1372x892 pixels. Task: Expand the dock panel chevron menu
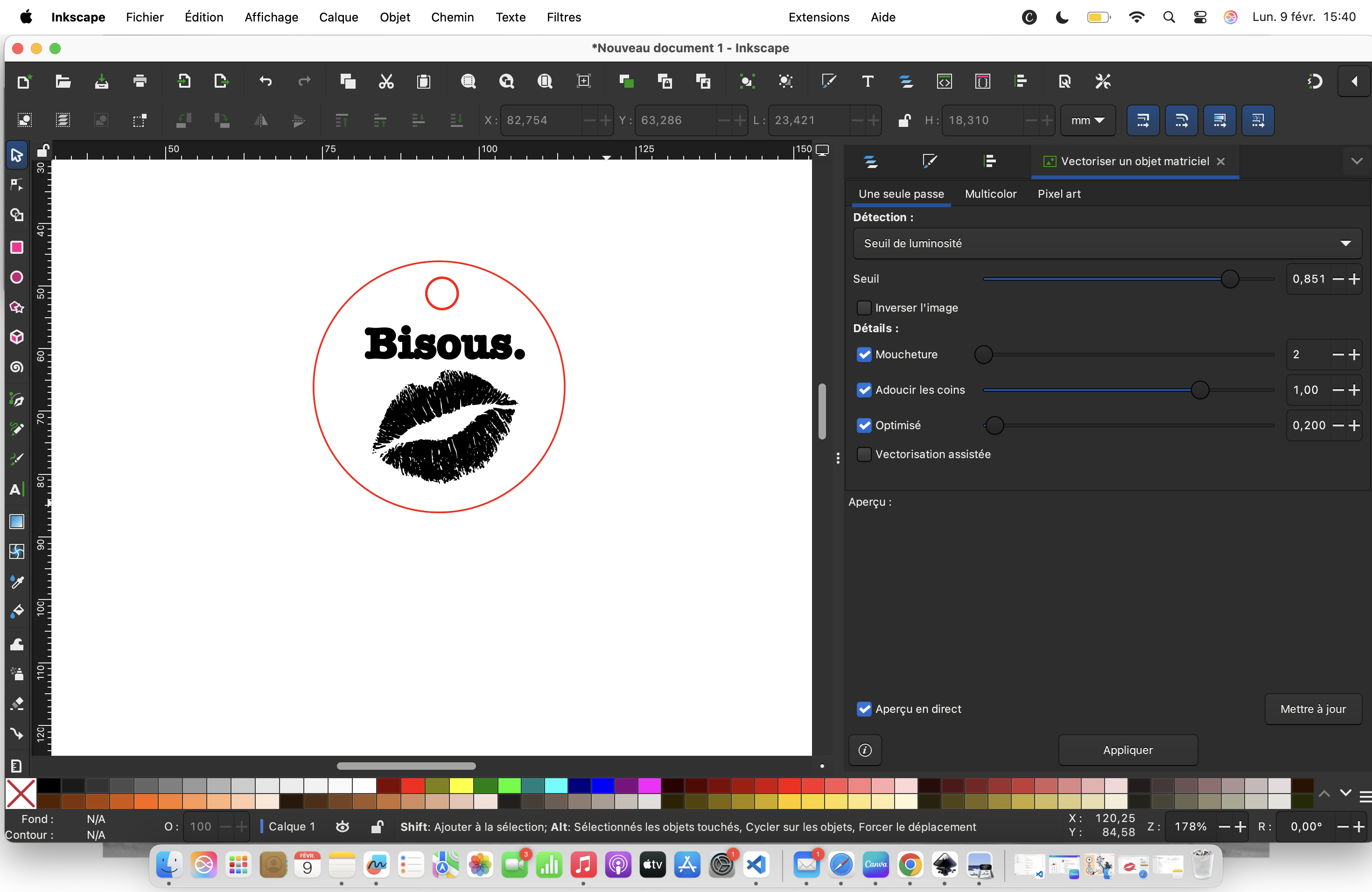[x=1357, y=161]
